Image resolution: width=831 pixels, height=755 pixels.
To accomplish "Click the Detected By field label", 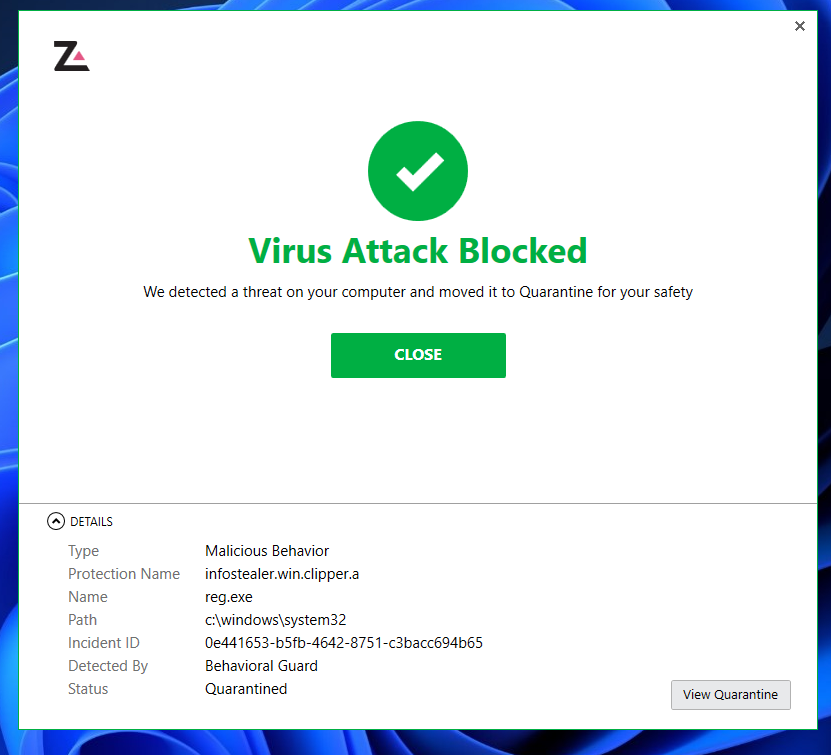I will pyautogui.click(x=108, y=666).
